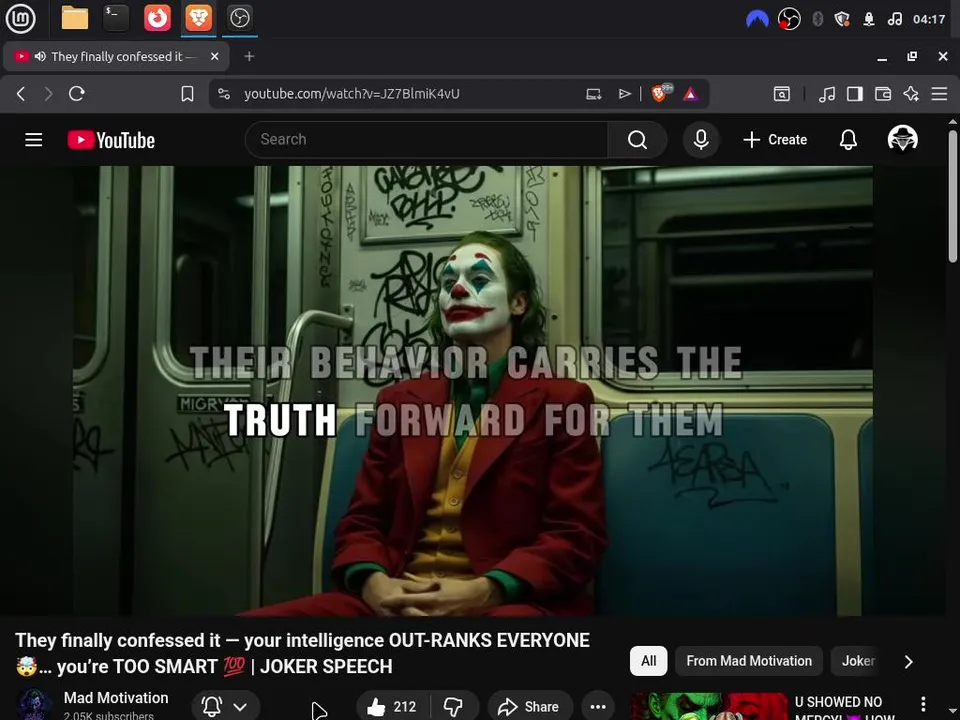Select the 'They finally confessed it' tab

pos(116,56)
